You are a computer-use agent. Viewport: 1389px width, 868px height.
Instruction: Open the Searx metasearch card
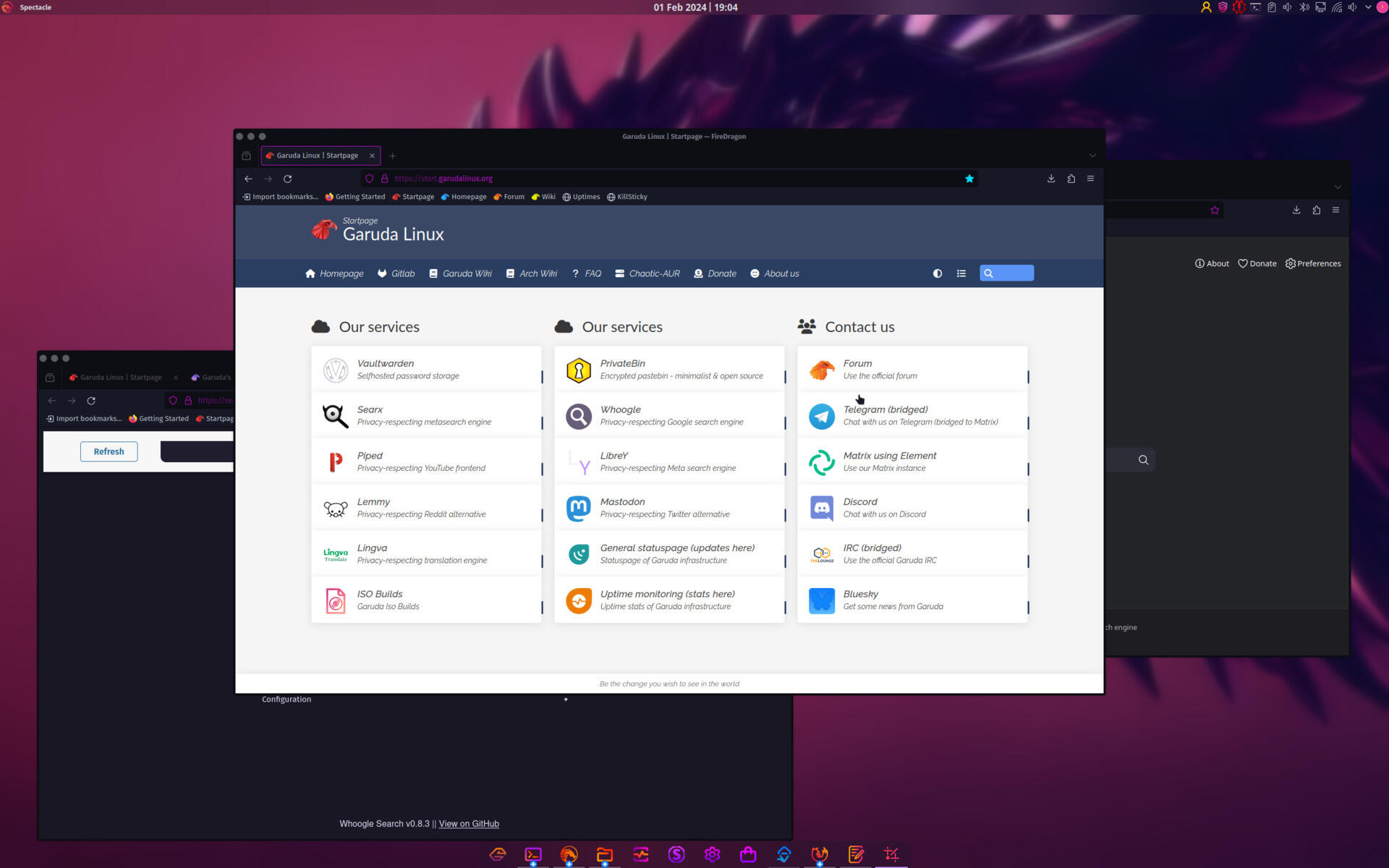click(x=427, y=416)
